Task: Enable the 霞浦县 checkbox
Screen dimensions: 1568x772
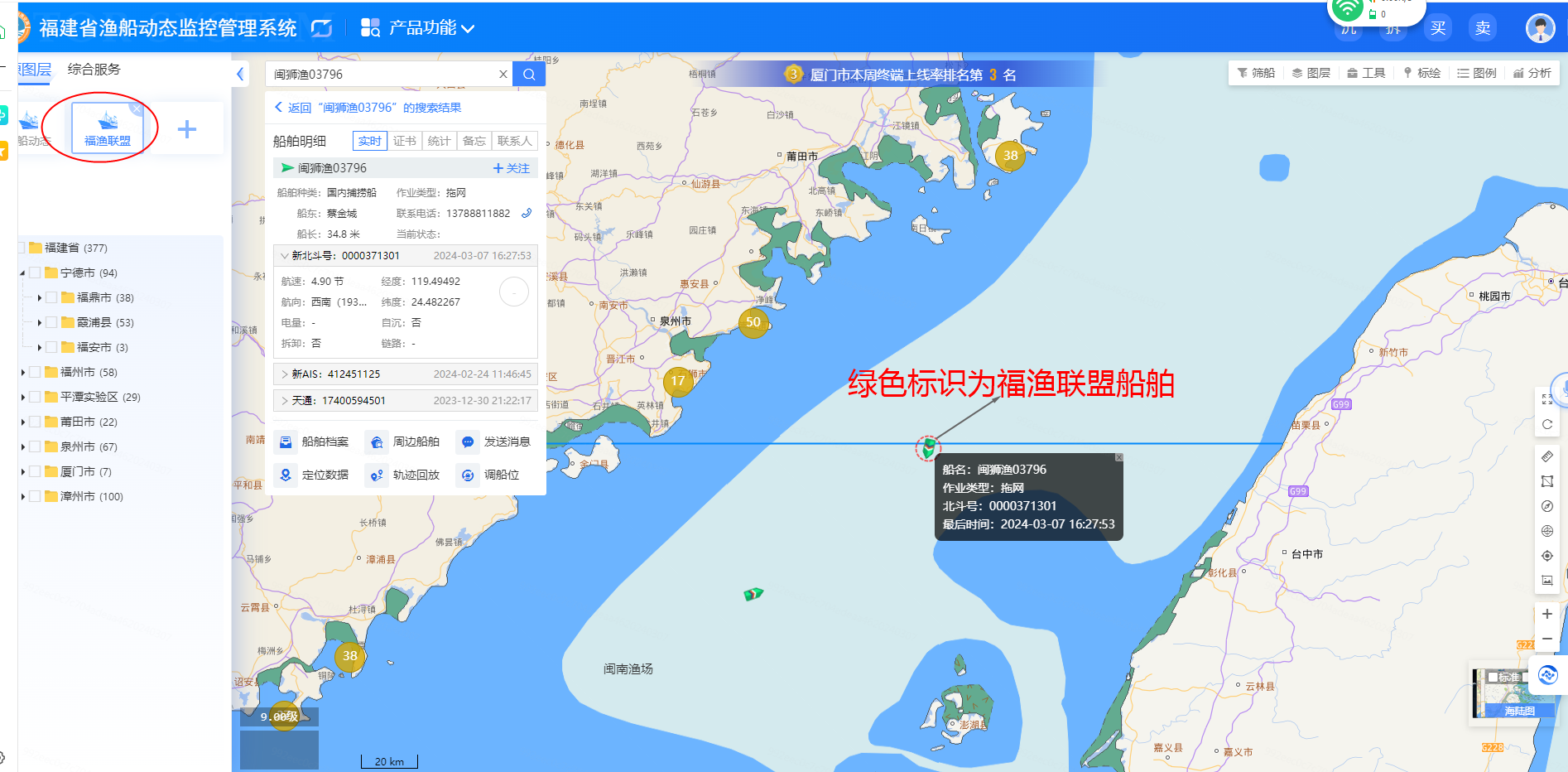Action: (52, 322)
